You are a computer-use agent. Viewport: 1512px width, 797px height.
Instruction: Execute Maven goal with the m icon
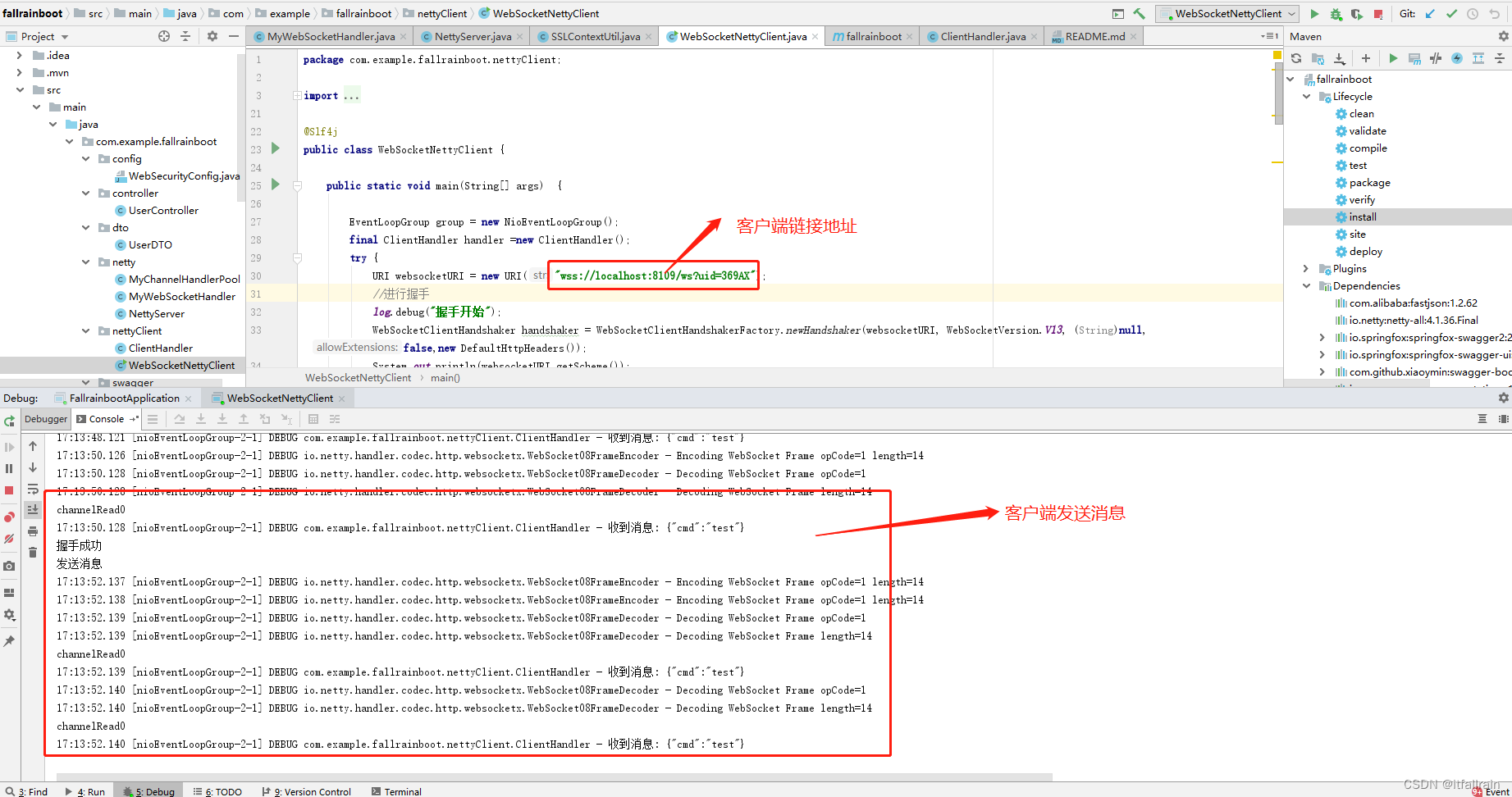pos(1414,58)
